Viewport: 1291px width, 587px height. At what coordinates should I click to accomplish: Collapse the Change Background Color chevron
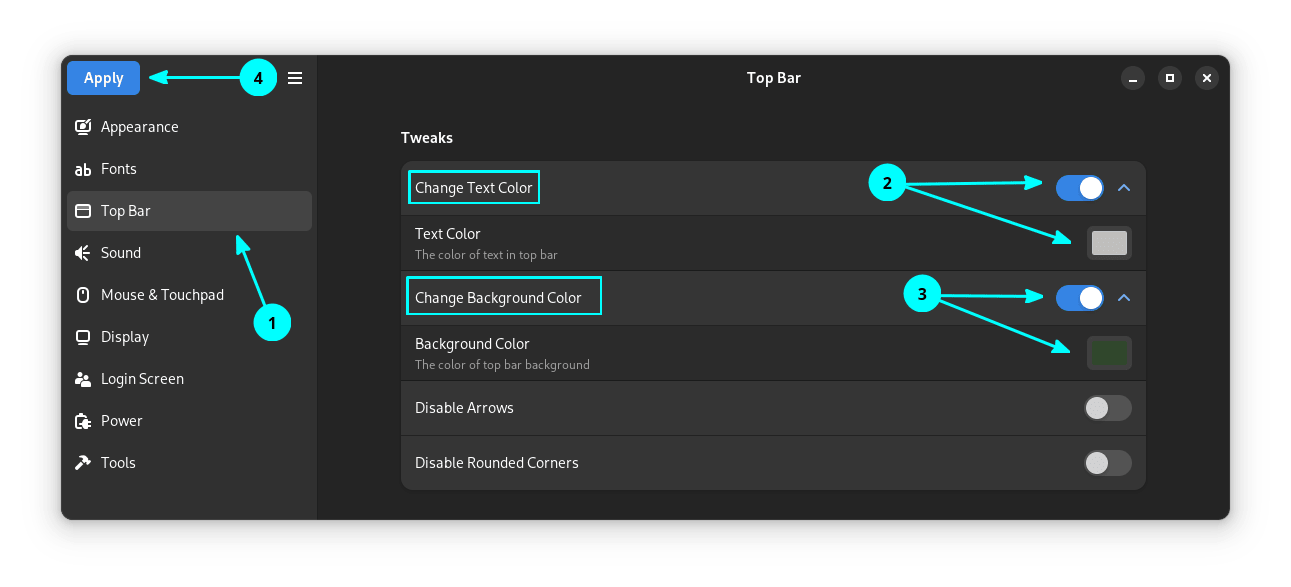click(1124, 297)
